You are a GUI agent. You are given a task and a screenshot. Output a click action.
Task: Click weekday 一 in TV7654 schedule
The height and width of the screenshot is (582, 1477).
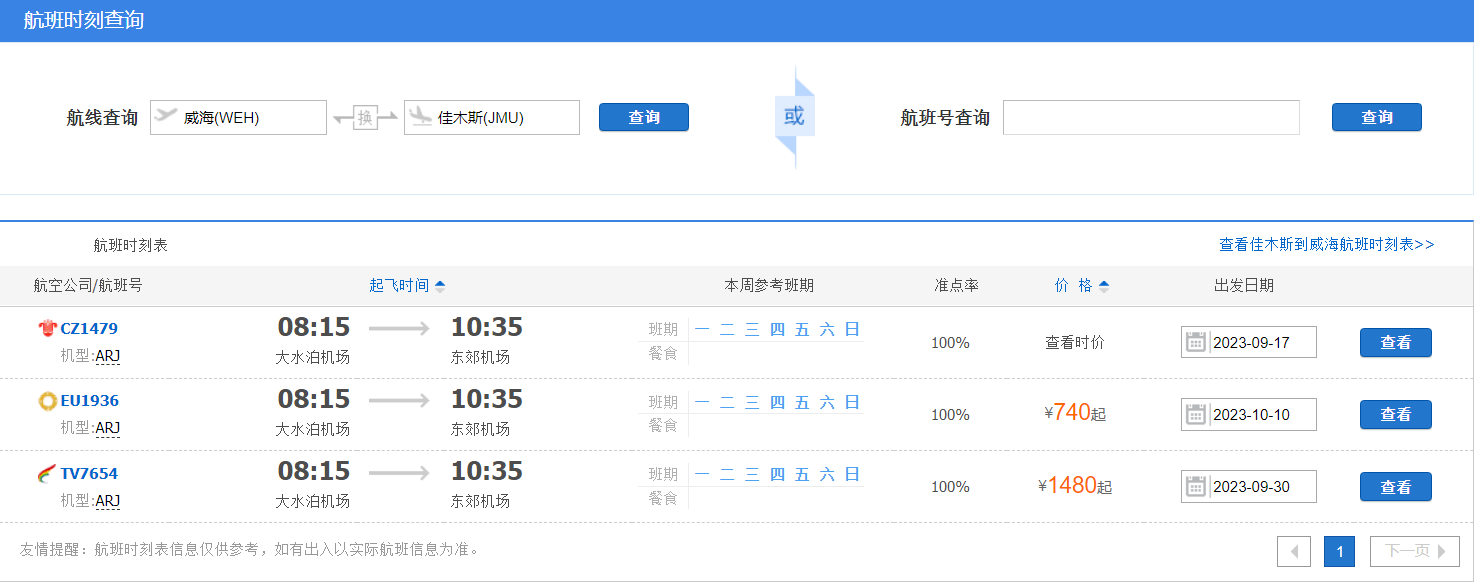[x=702, y=474]
